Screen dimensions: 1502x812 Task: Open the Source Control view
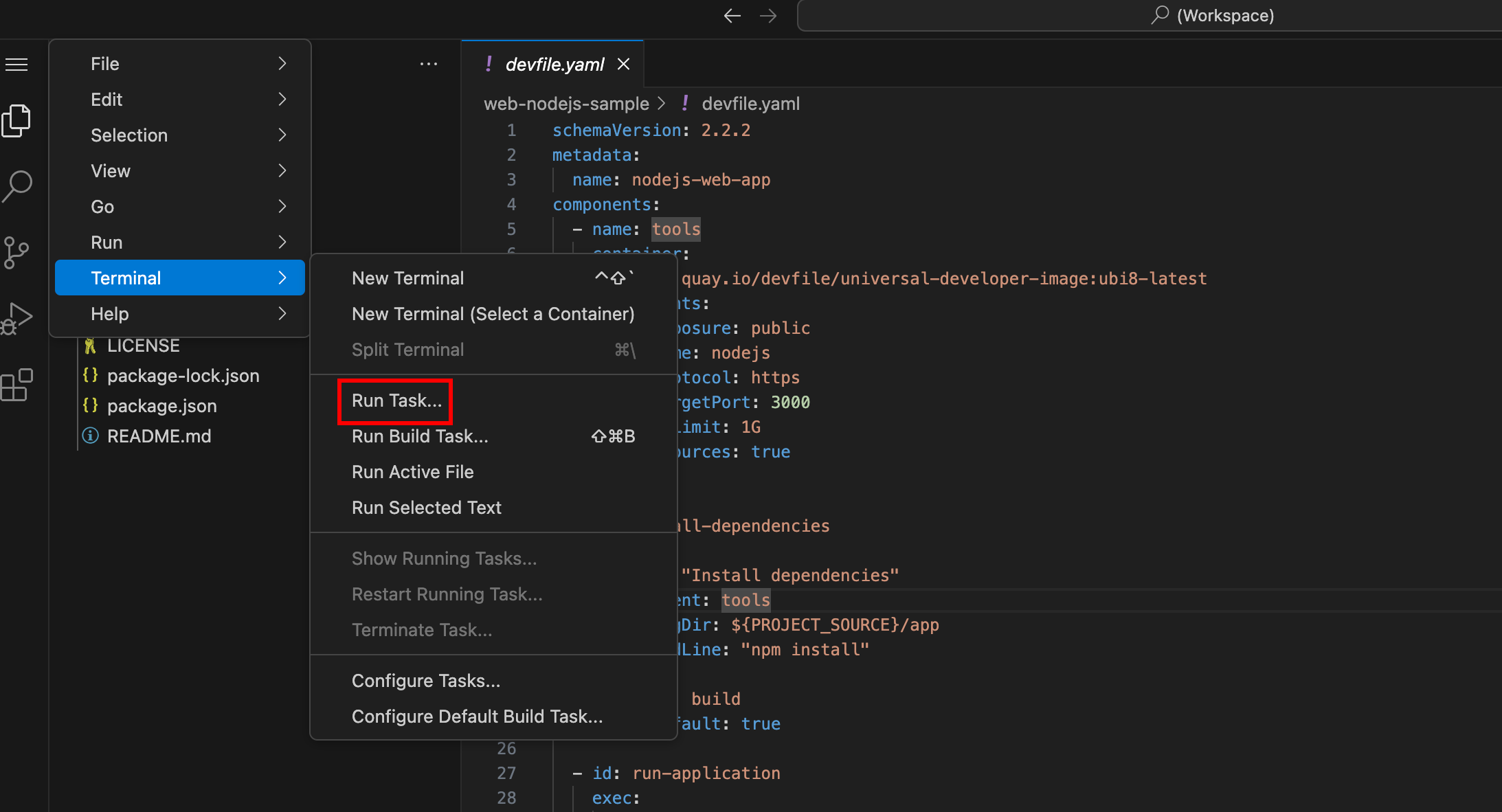19,252
